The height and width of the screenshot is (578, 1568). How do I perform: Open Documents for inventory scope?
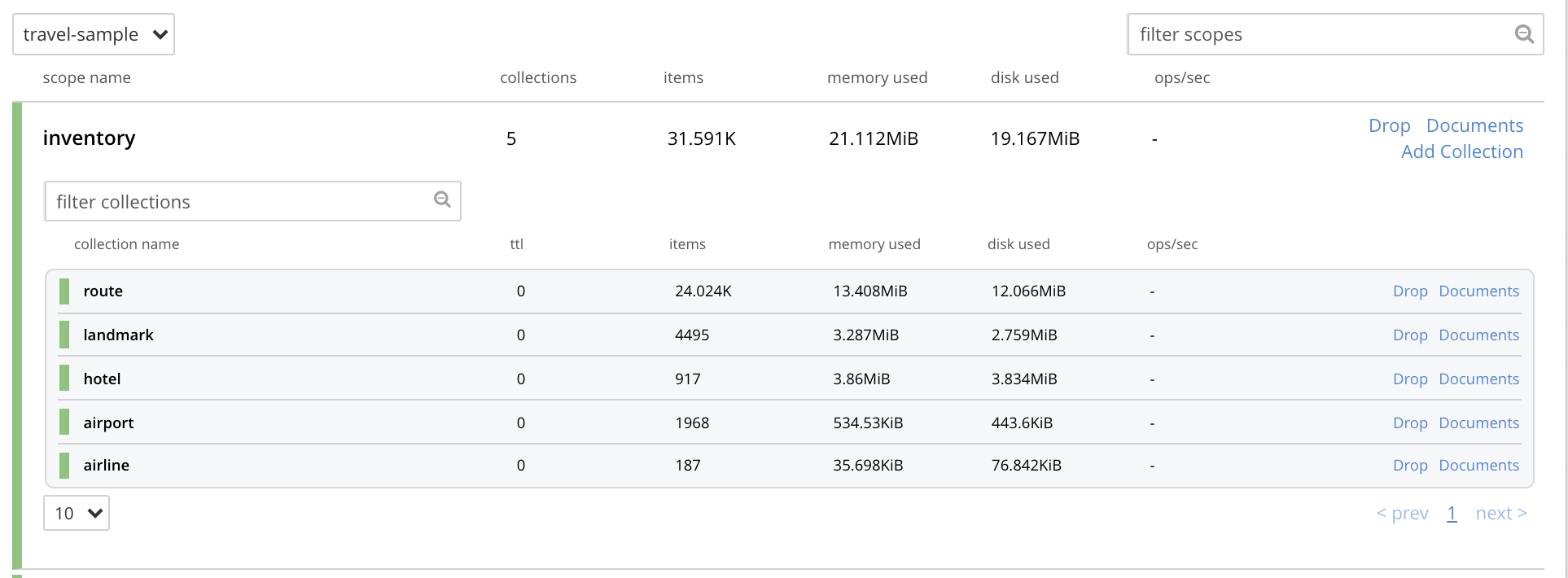[1474, 125]
